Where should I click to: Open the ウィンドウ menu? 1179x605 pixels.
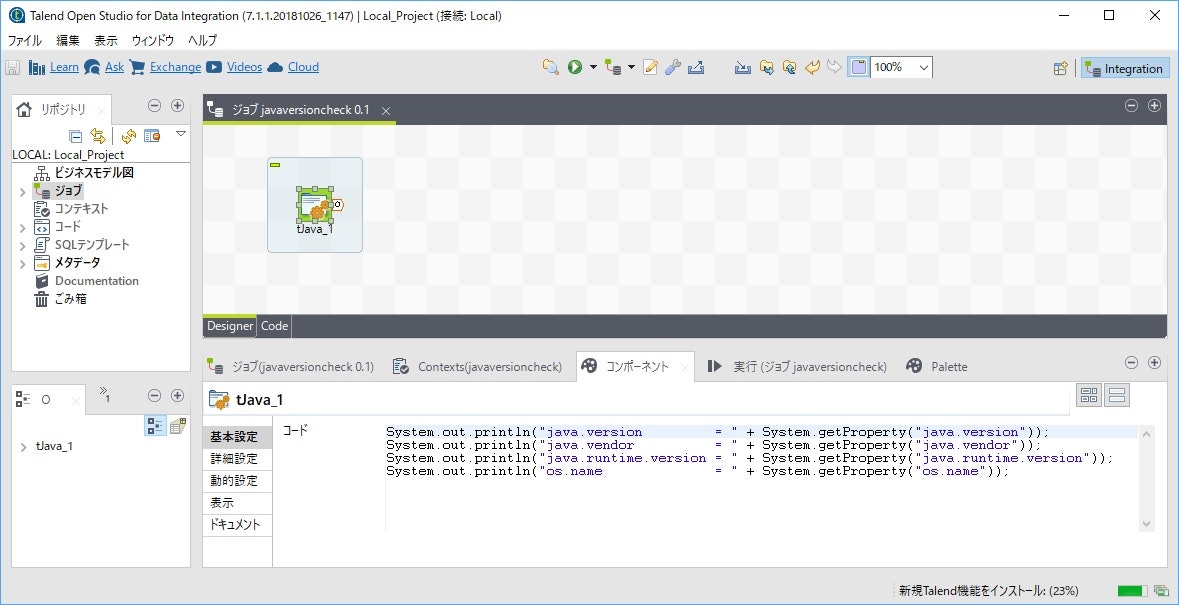(x=153, y=41)
